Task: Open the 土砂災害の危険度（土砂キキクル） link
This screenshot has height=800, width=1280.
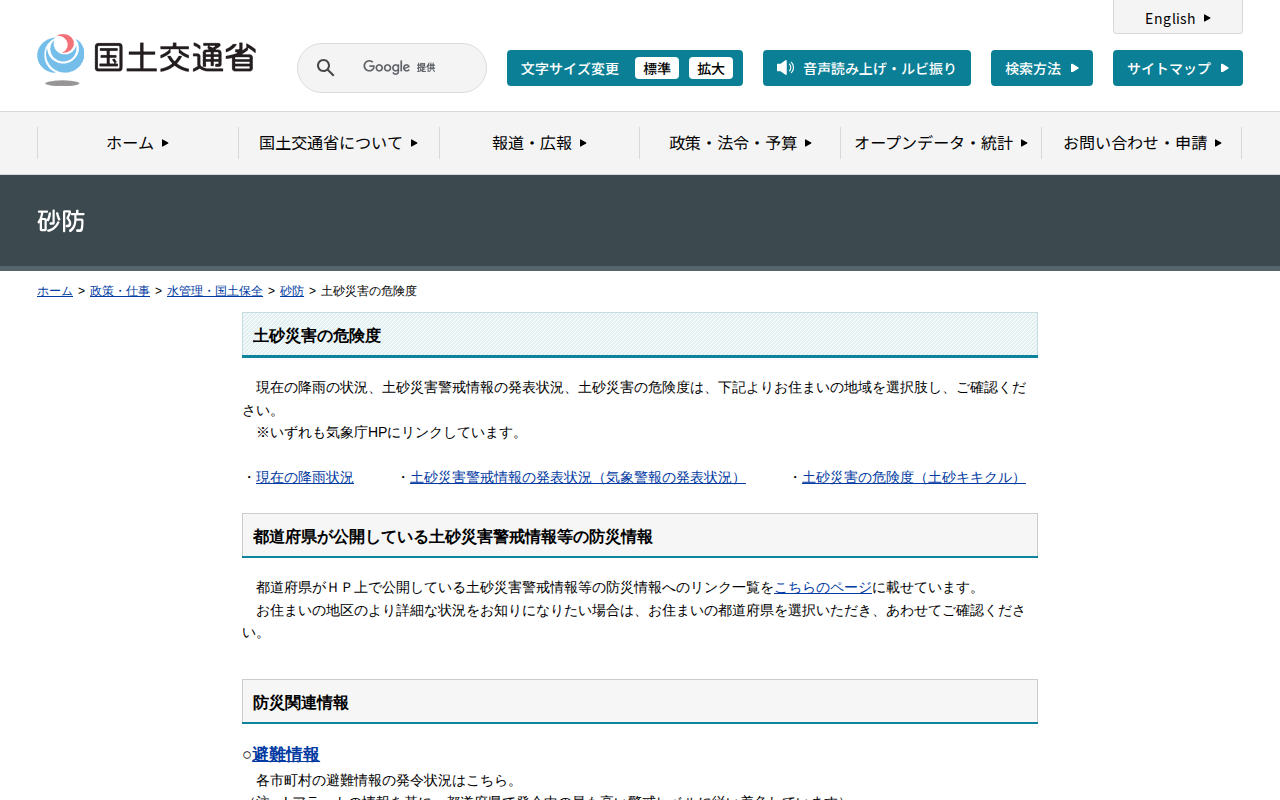Action: (913, 477)
